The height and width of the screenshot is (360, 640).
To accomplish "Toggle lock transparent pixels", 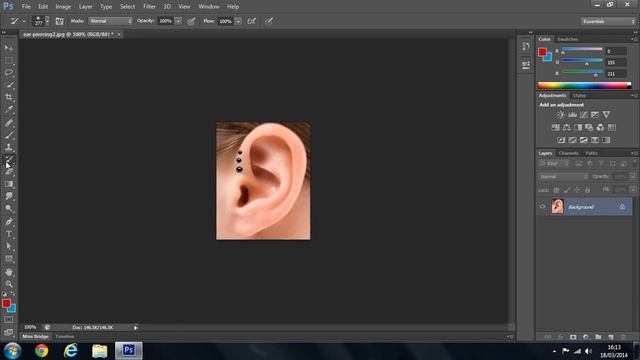I will coord(556,190).
